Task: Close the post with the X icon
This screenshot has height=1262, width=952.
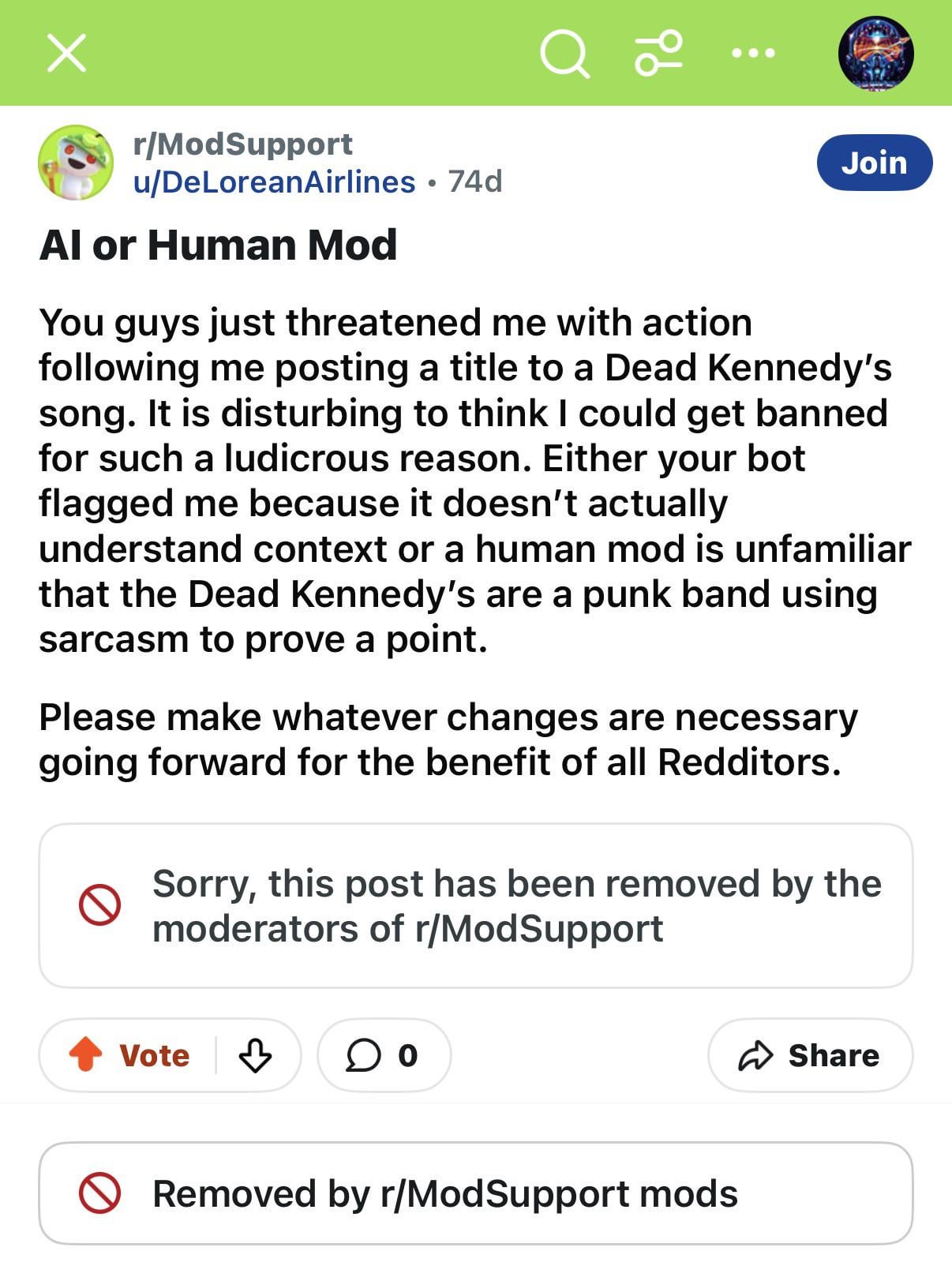Action: click(66, 54)
